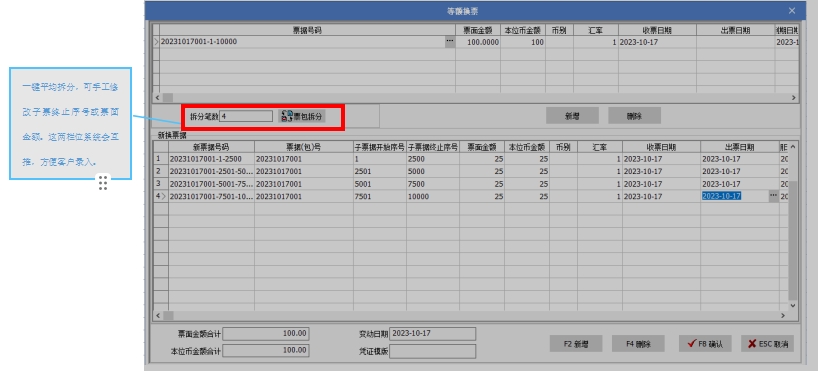The width and height of the screenshot is (834, 378).
Task: Click the F4 删除 button
Action: point(638,343)
